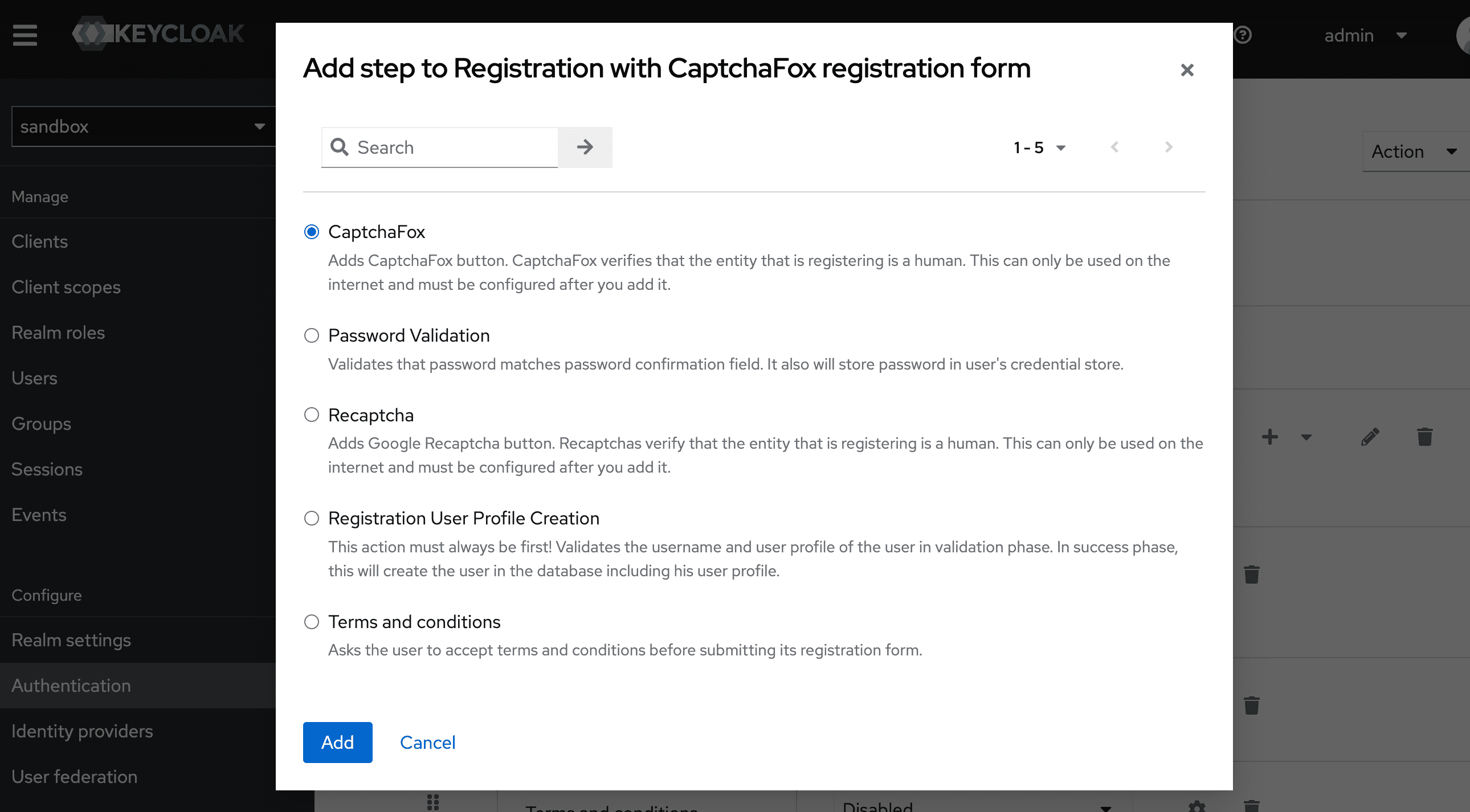The width and height of the screenshot is (1470, 812).
Task: Click the pencil edit icon in background
Action: click(1370, 437)
